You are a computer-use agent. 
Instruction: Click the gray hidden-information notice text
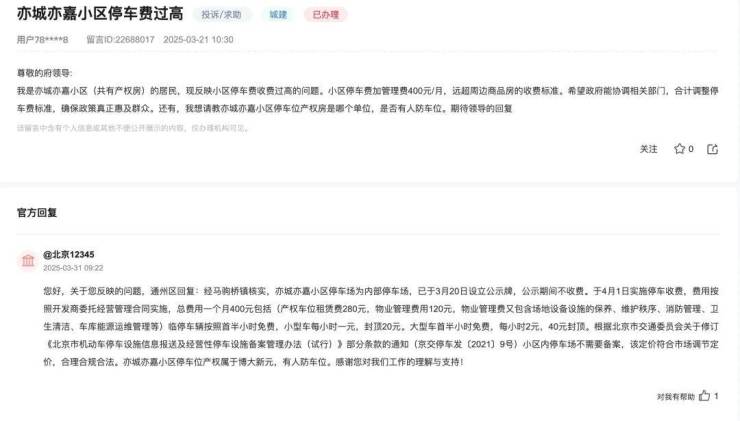tap(132, 128)
